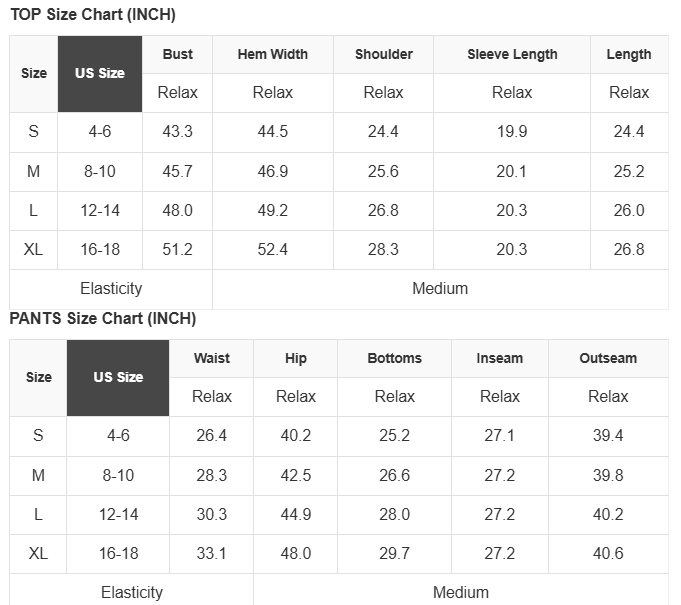Image resolution: width=681 pixels, height=605 pixels.
Task: Select the Shoulder column header
Action: tap(383, 54)
